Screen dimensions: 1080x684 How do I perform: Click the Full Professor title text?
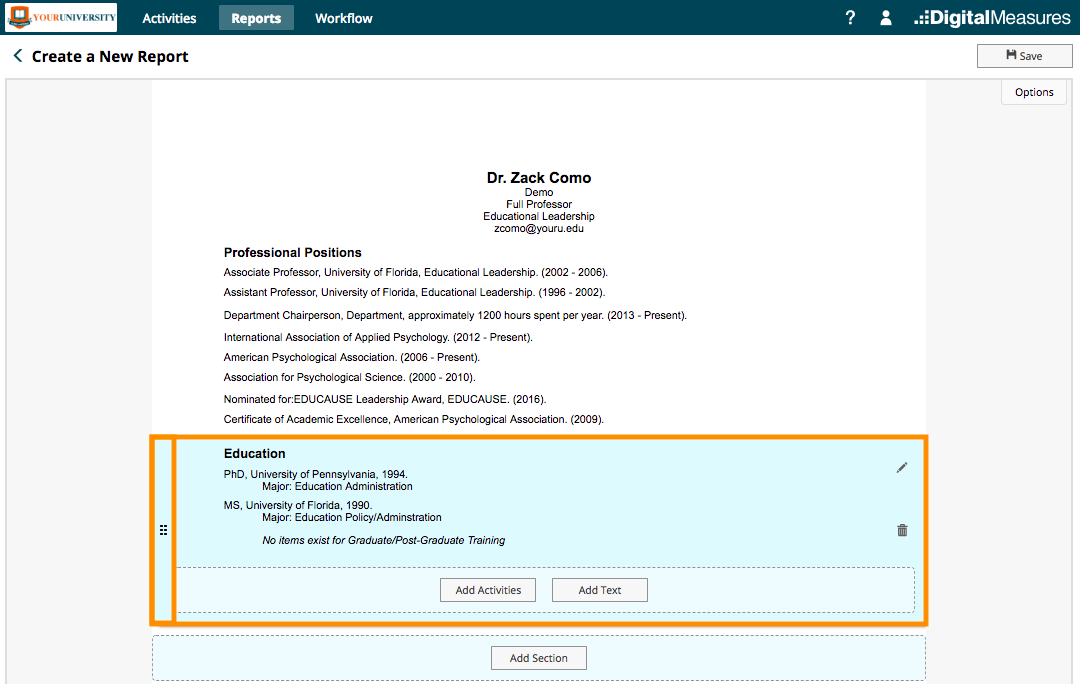539,205
